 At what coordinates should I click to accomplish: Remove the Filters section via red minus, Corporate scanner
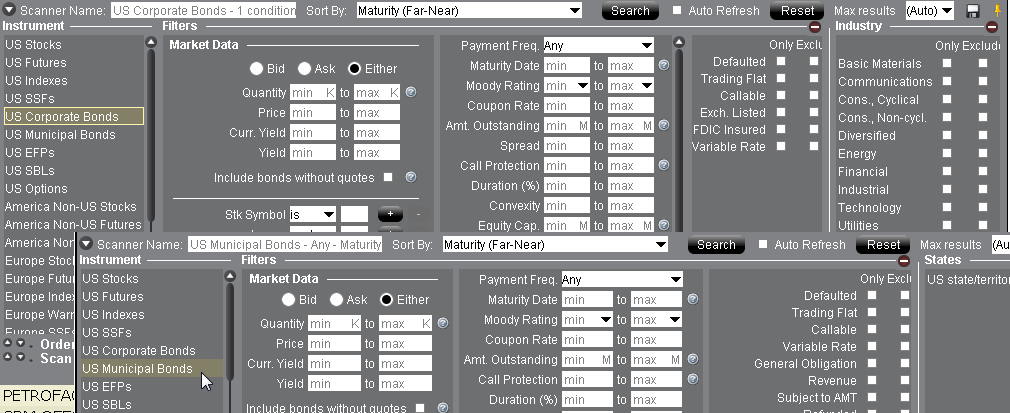click(x=815, y=26)
